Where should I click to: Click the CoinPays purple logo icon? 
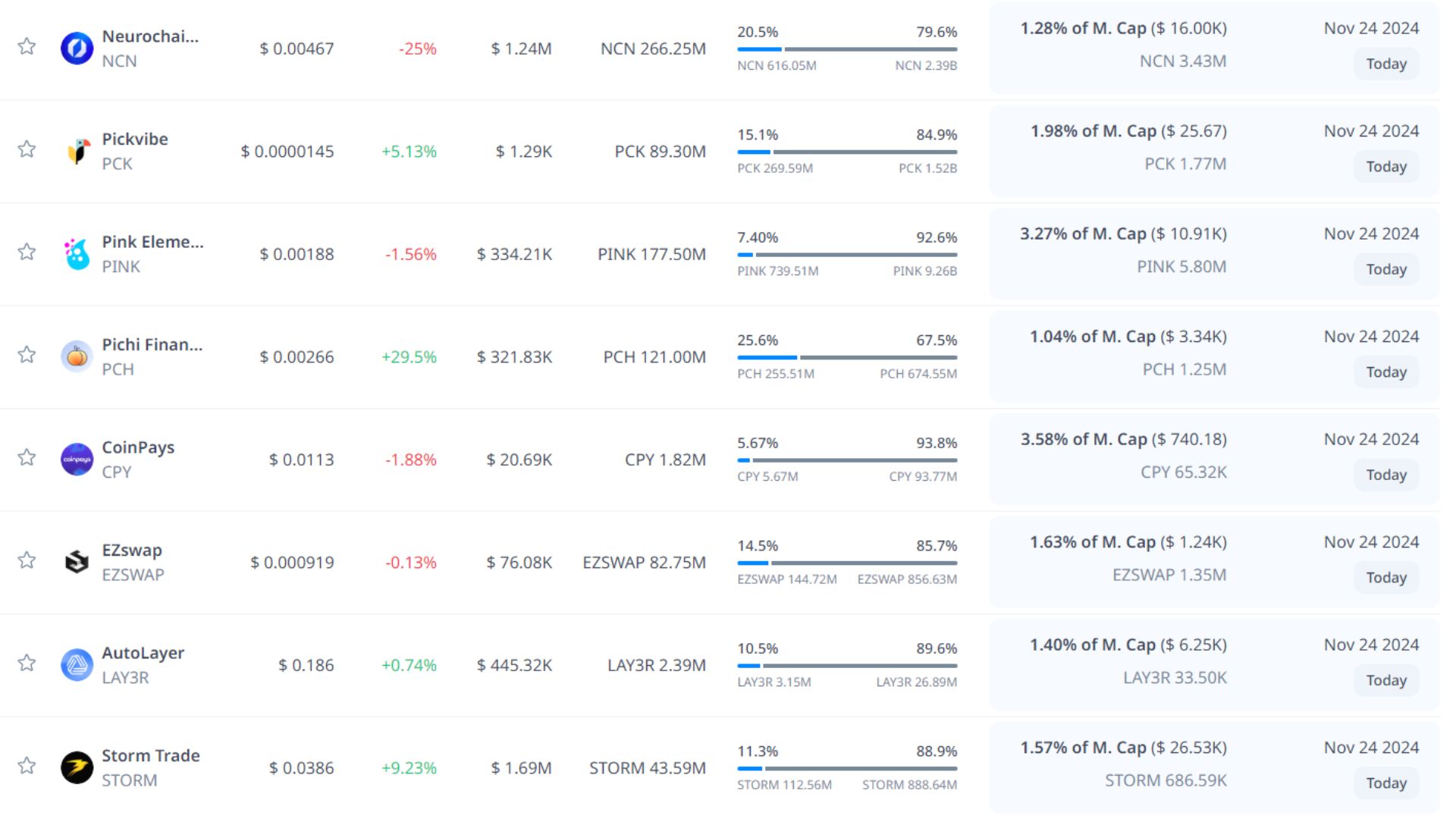click(77, 460)
